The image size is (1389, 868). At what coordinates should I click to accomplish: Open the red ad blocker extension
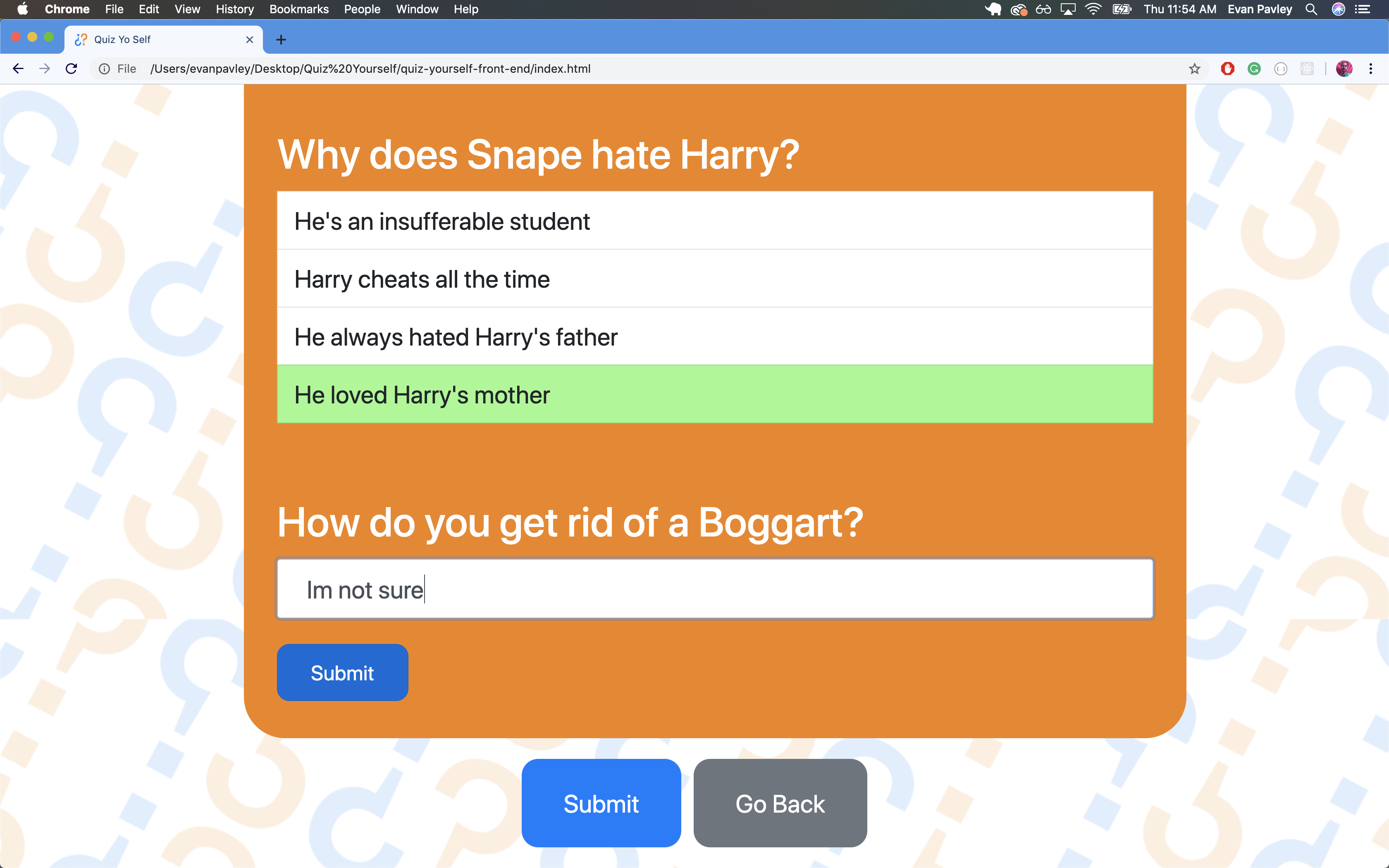point(1228,69)
